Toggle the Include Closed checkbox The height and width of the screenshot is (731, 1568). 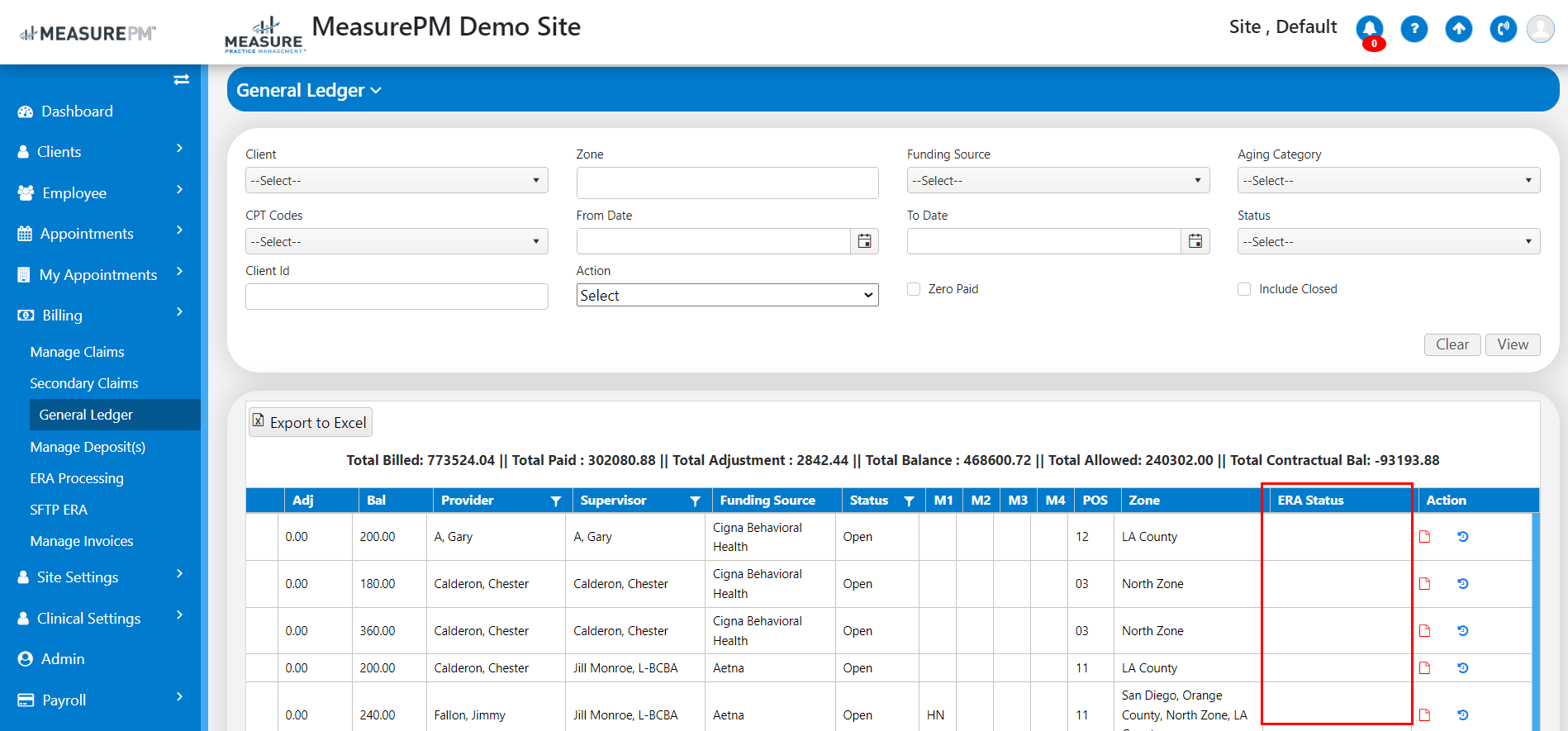pos(1244,289)
